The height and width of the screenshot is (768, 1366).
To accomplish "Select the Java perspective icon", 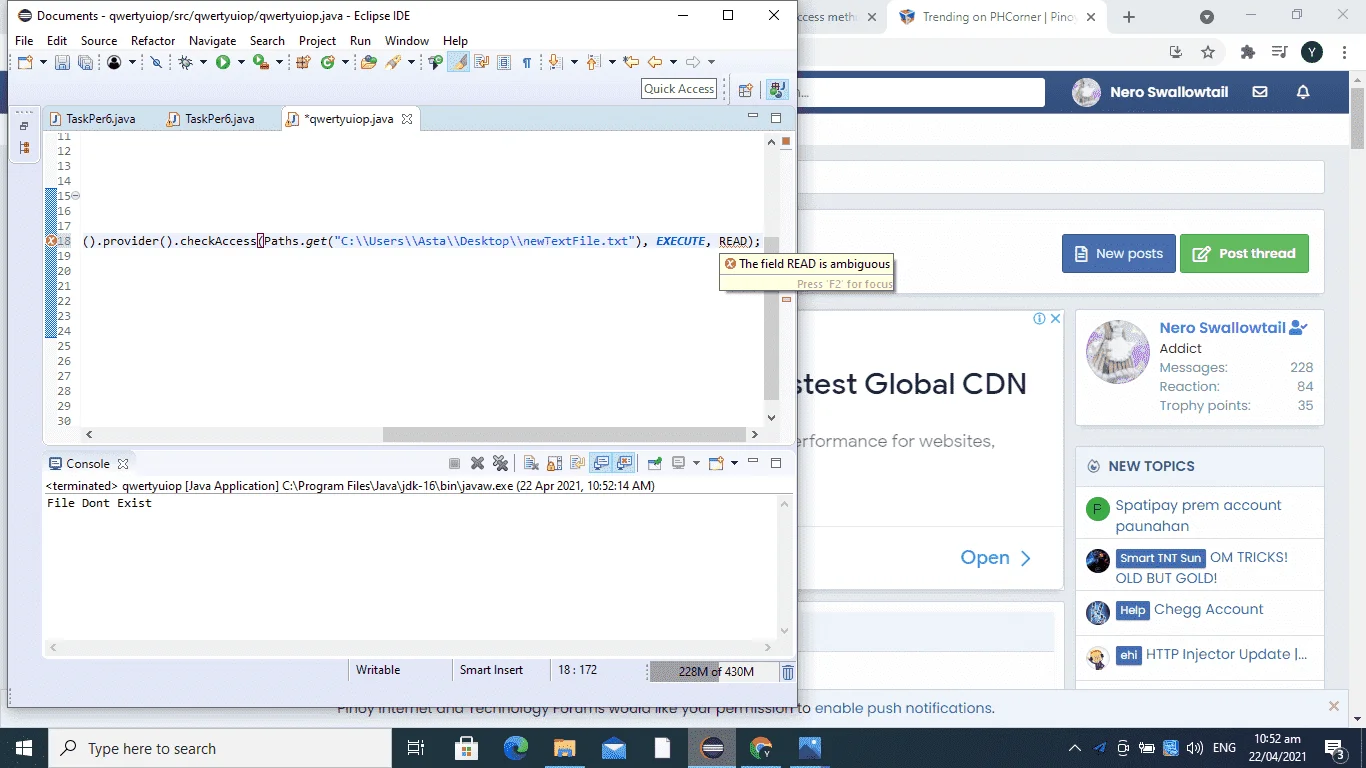I will tap(777, 89).
